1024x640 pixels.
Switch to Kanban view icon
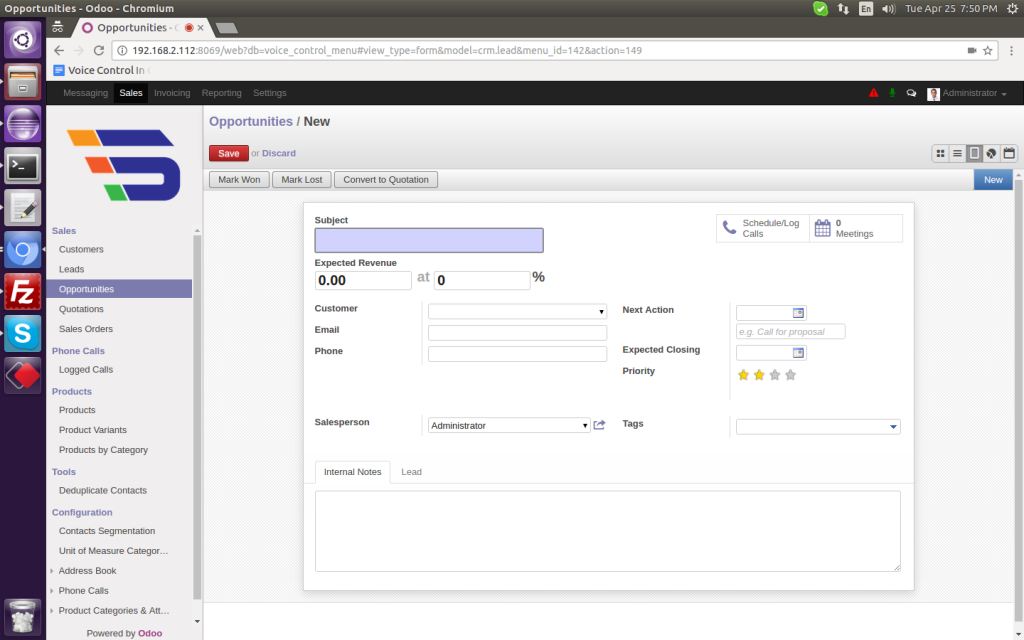click(940, 153)
